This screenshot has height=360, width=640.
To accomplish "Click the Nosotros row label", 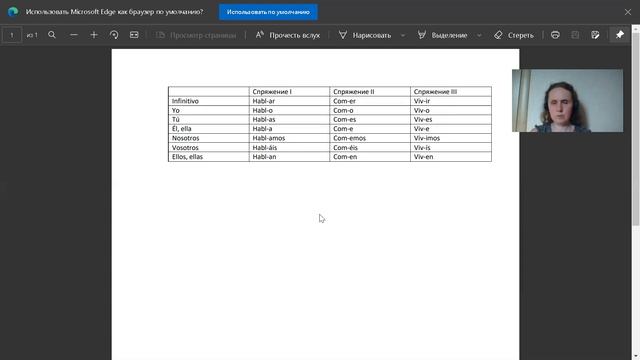I will (209, 138).
